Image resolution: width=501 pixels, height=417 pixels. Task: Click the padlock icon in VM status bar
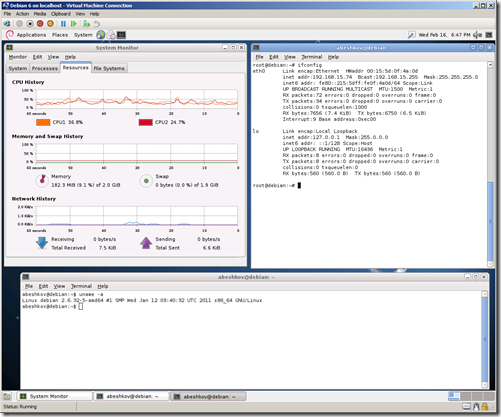(x=485, y=407)
